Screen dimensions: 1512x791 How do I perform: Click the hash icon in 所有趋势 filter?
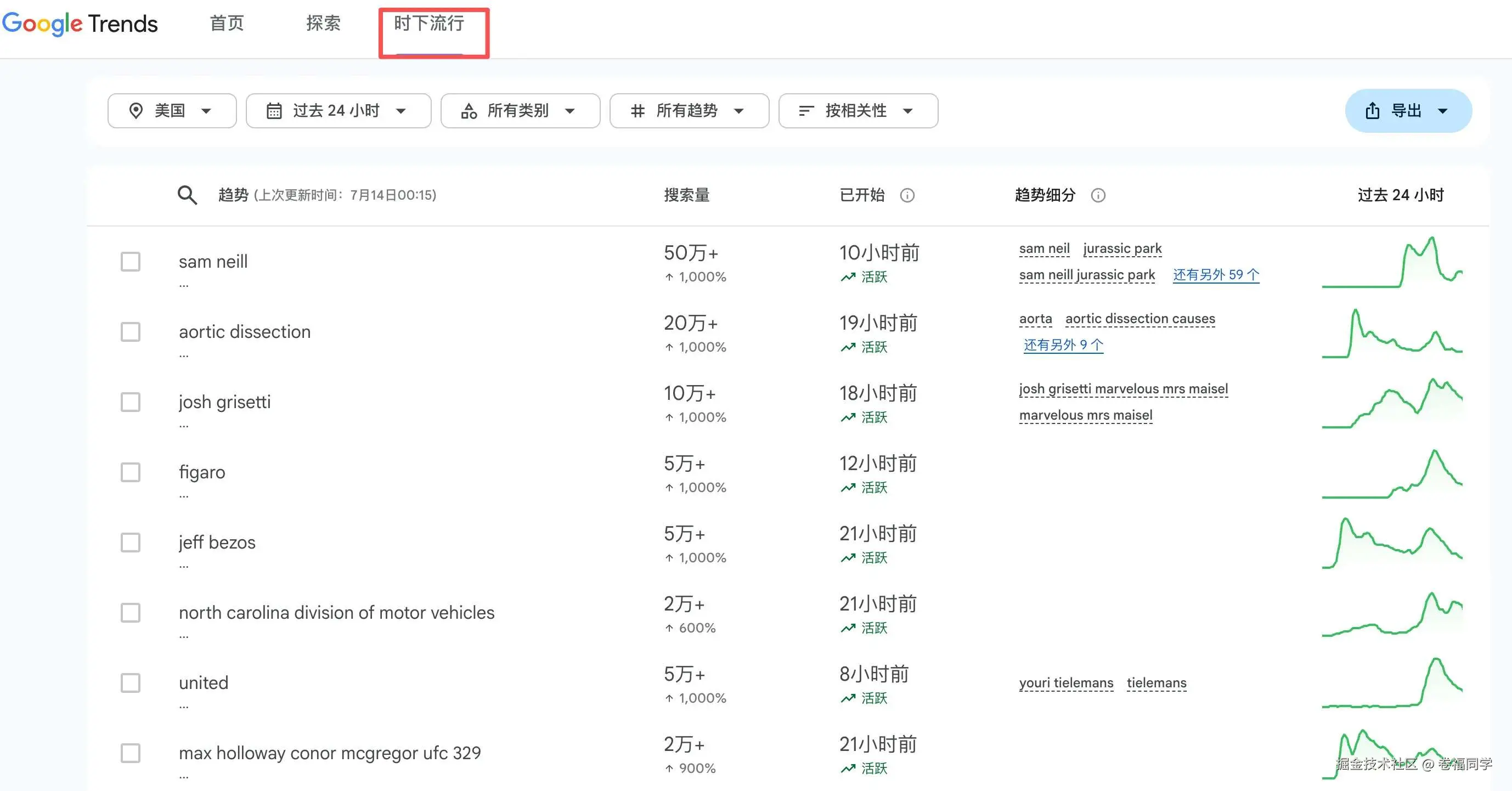pos(637,111)
